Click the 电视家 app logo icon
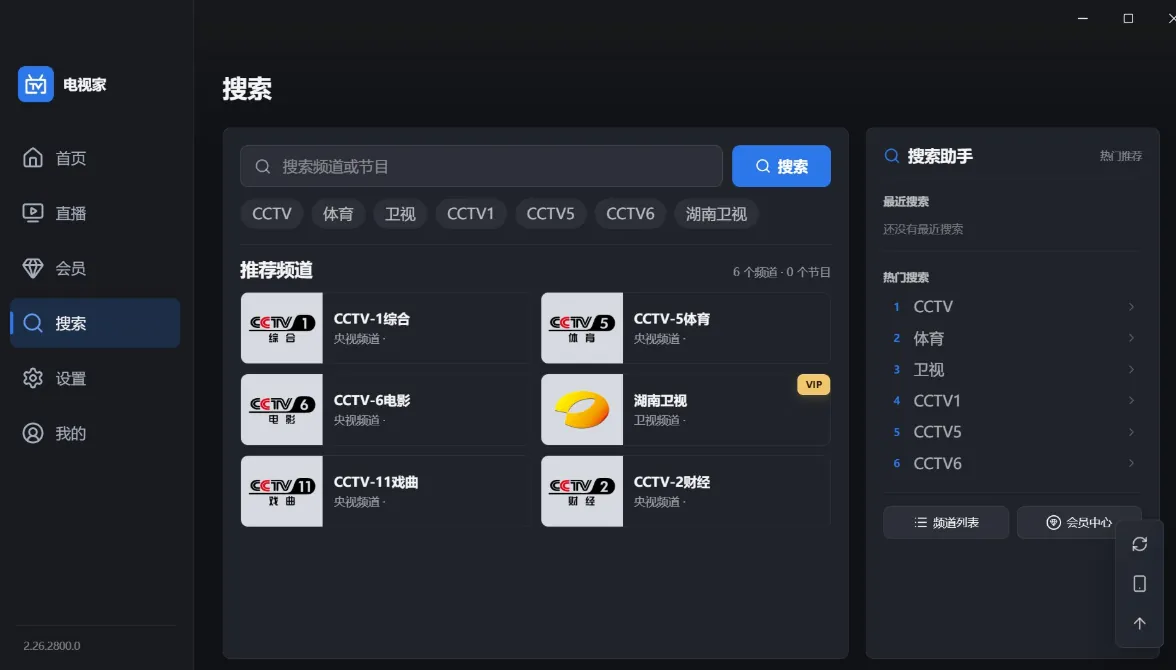The width and height of the screenshot is (1176, 670). pyautogui.click(x=35, y=84)
